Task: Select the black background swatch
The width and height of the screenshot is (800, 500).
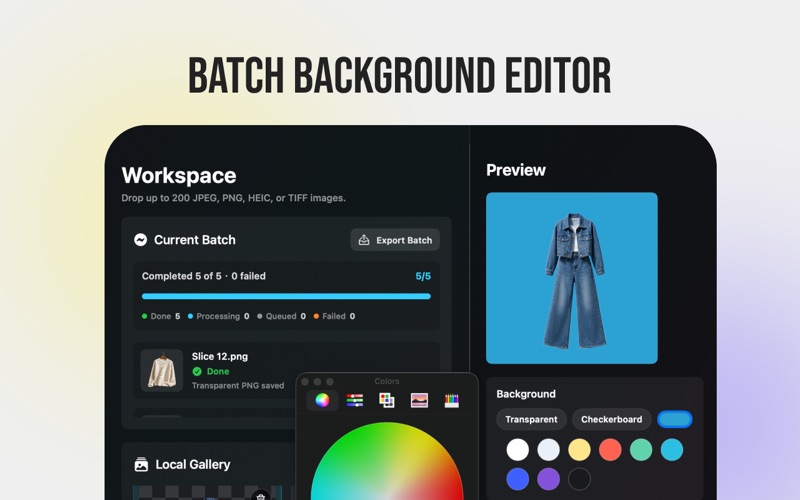Action: pos(579,479)
